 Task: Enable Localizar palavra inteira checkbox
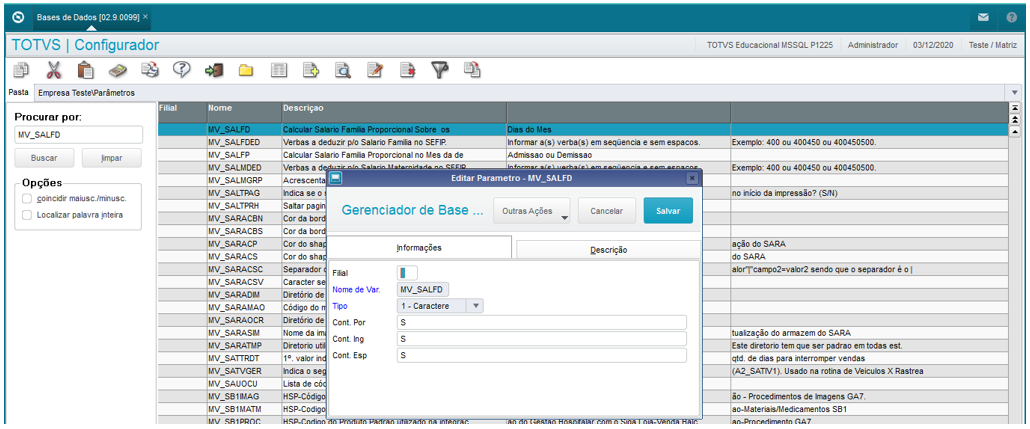point(26,215)
